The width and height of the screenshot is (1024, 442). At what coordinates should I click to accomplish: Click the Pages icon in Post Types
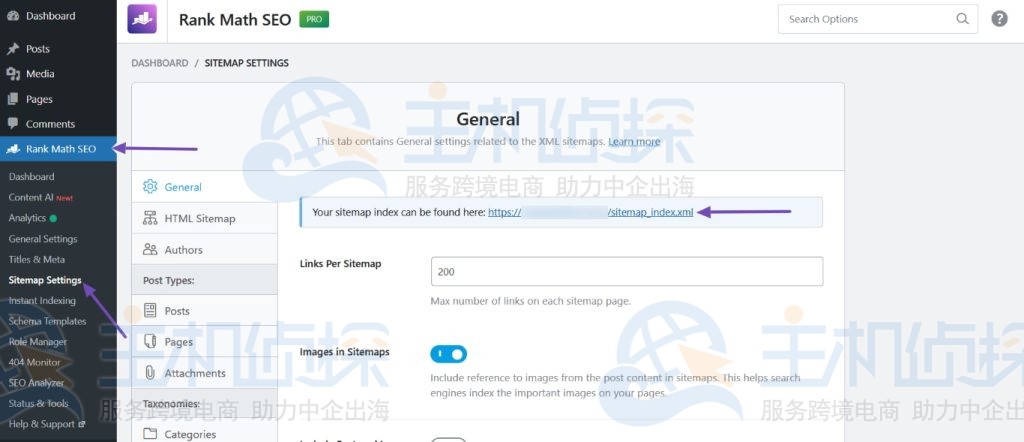[150, 341]
